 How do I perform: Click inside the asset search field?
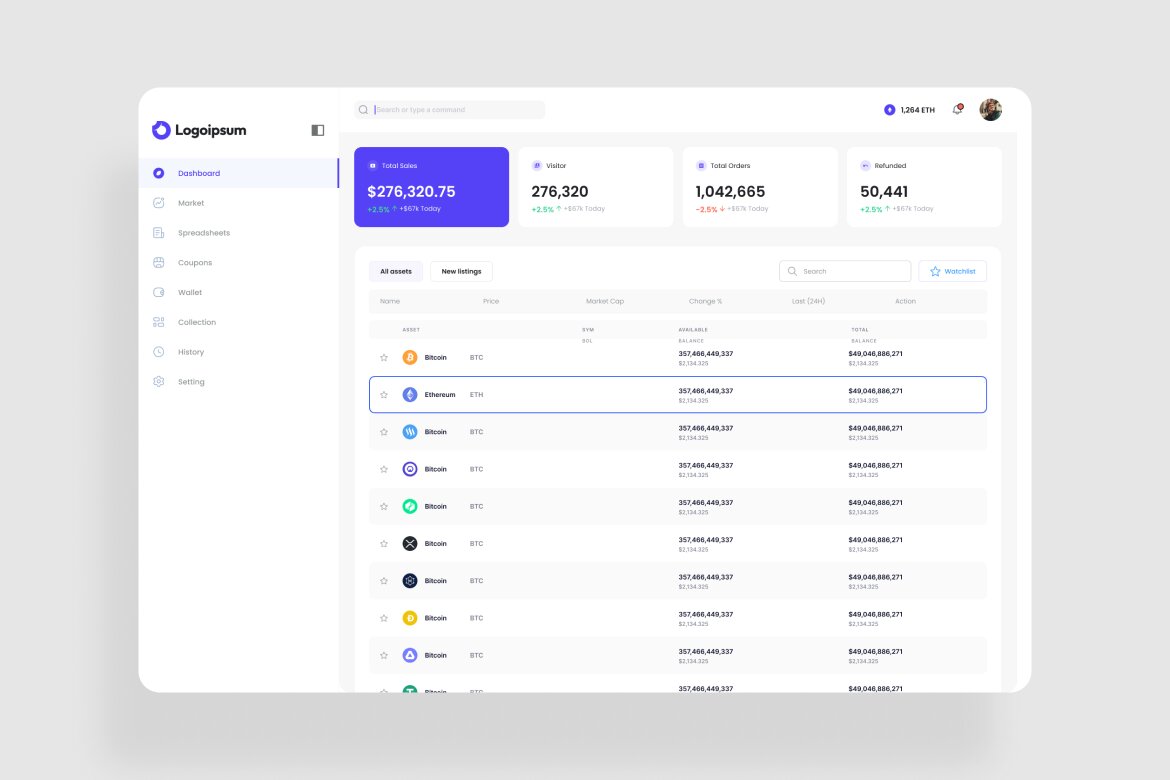click(845, 271)
